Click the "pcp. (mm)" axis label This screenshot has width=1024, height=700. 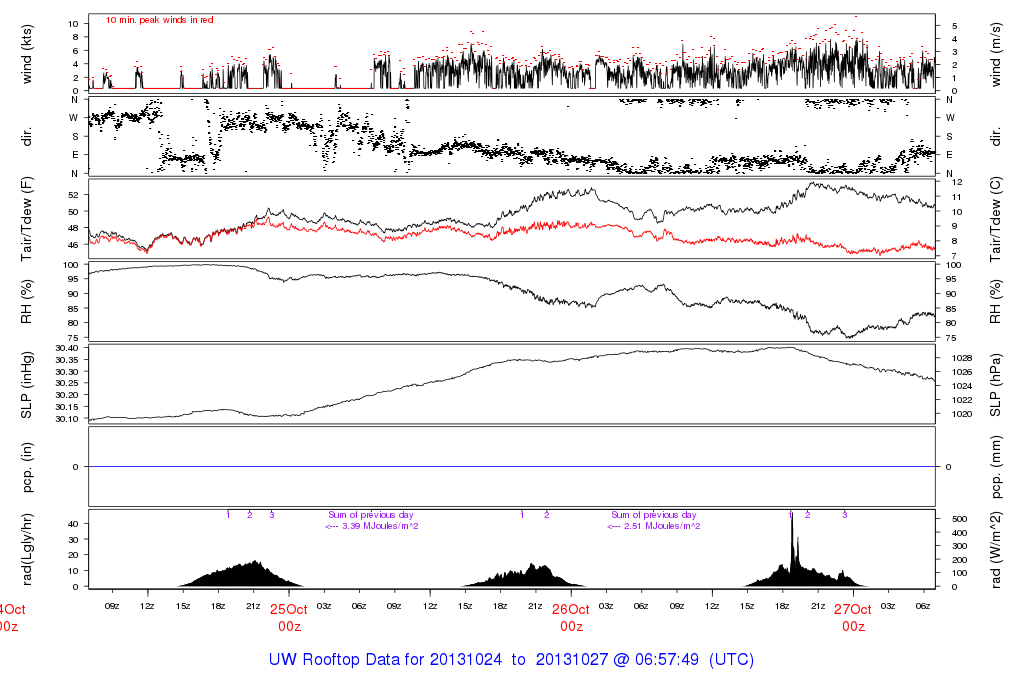[995, 467]
